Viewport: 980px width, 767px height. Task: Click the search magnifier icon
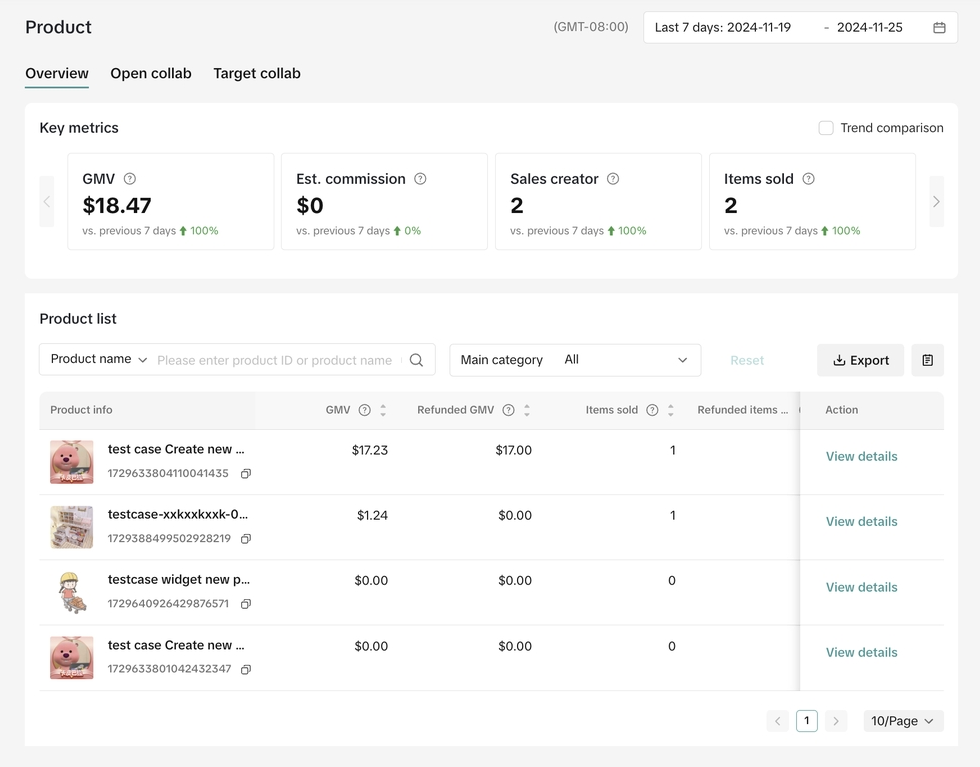416,360
